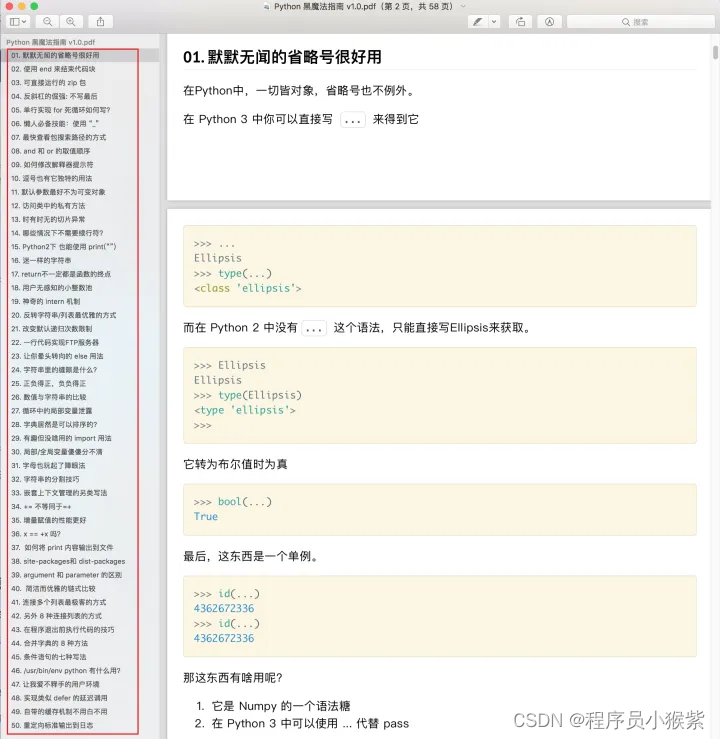The height and width of the screenshot is (739, 720).
Task: Zoom in the PDF page
Action: [x=71, y=22]
